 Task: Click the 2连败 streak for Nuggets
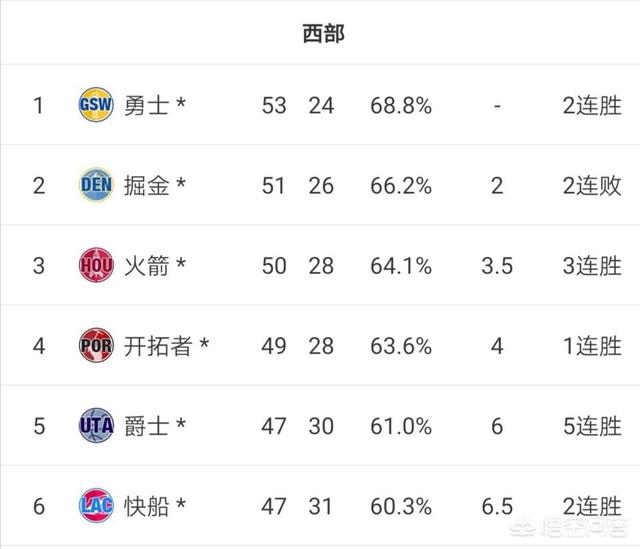tap(592, 186)
